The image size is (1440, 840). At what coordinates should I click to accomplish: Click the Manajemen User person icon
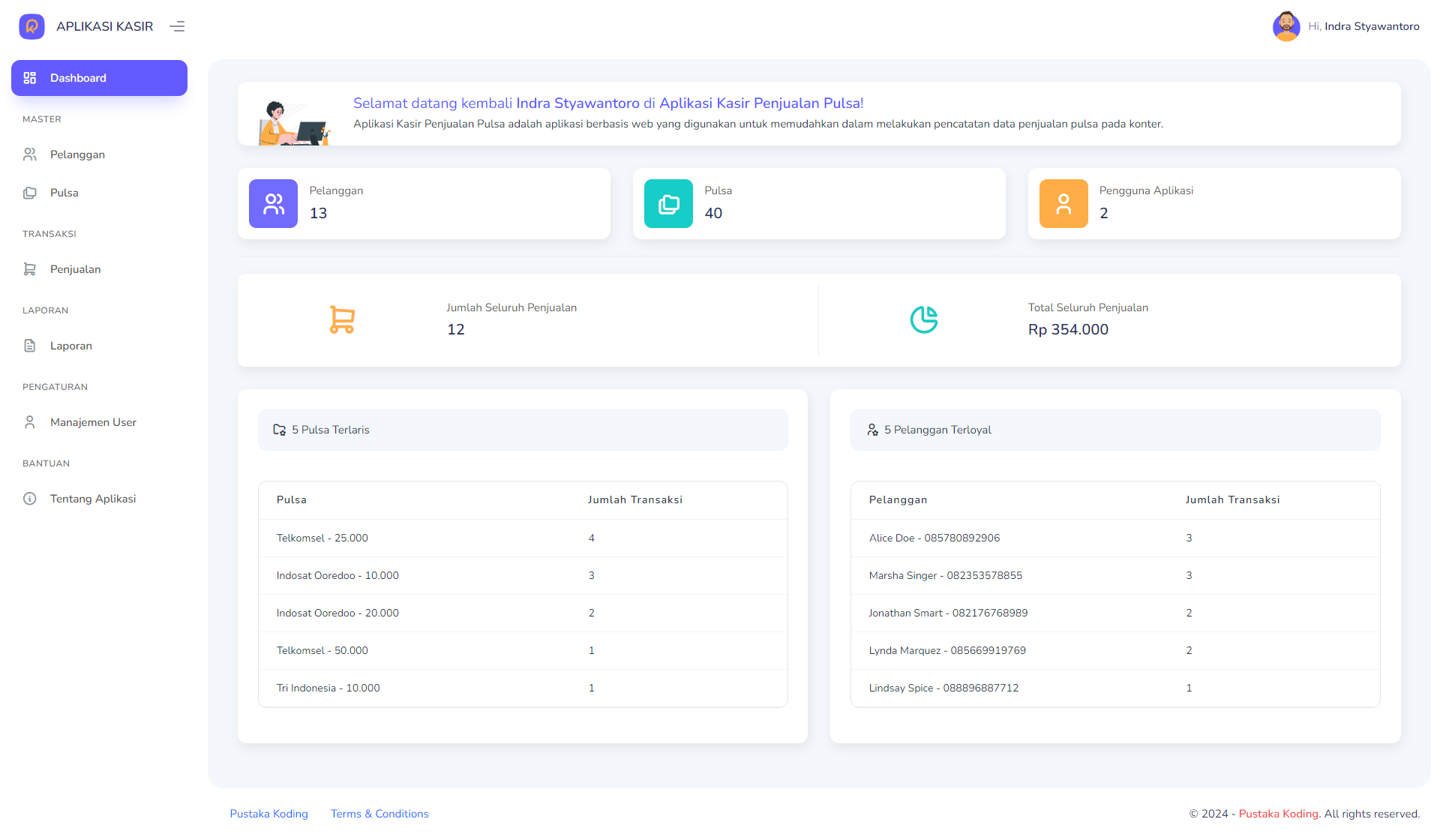(30, 422)
